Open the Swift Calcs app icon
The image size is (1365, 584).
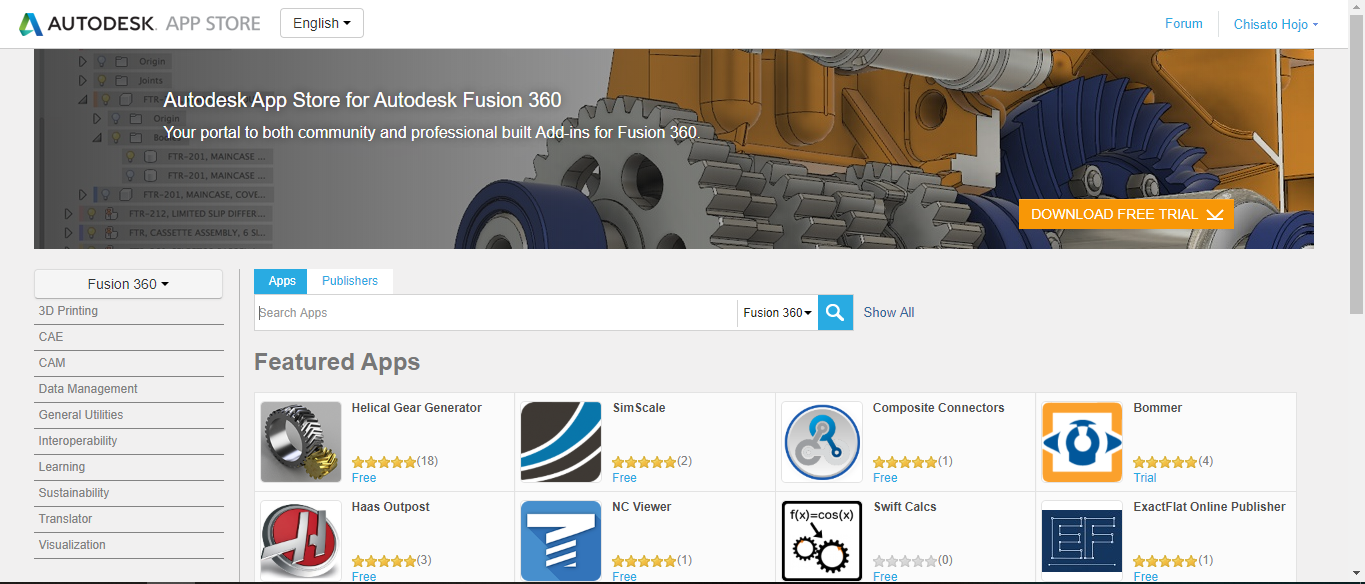click(822, 541)
